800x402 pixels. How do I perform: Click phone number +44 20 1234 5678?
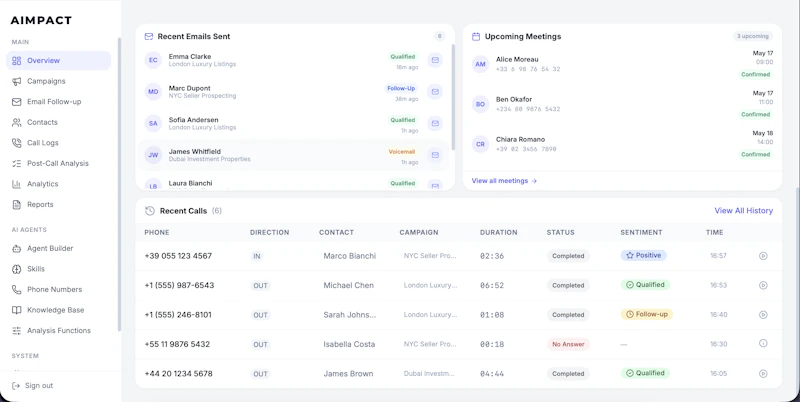coord(179,373)
